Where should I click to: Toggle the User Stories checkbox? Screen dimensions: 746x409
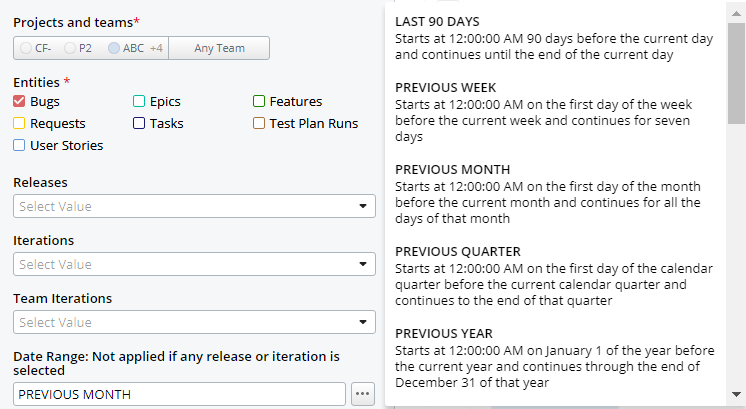(19, 146)
